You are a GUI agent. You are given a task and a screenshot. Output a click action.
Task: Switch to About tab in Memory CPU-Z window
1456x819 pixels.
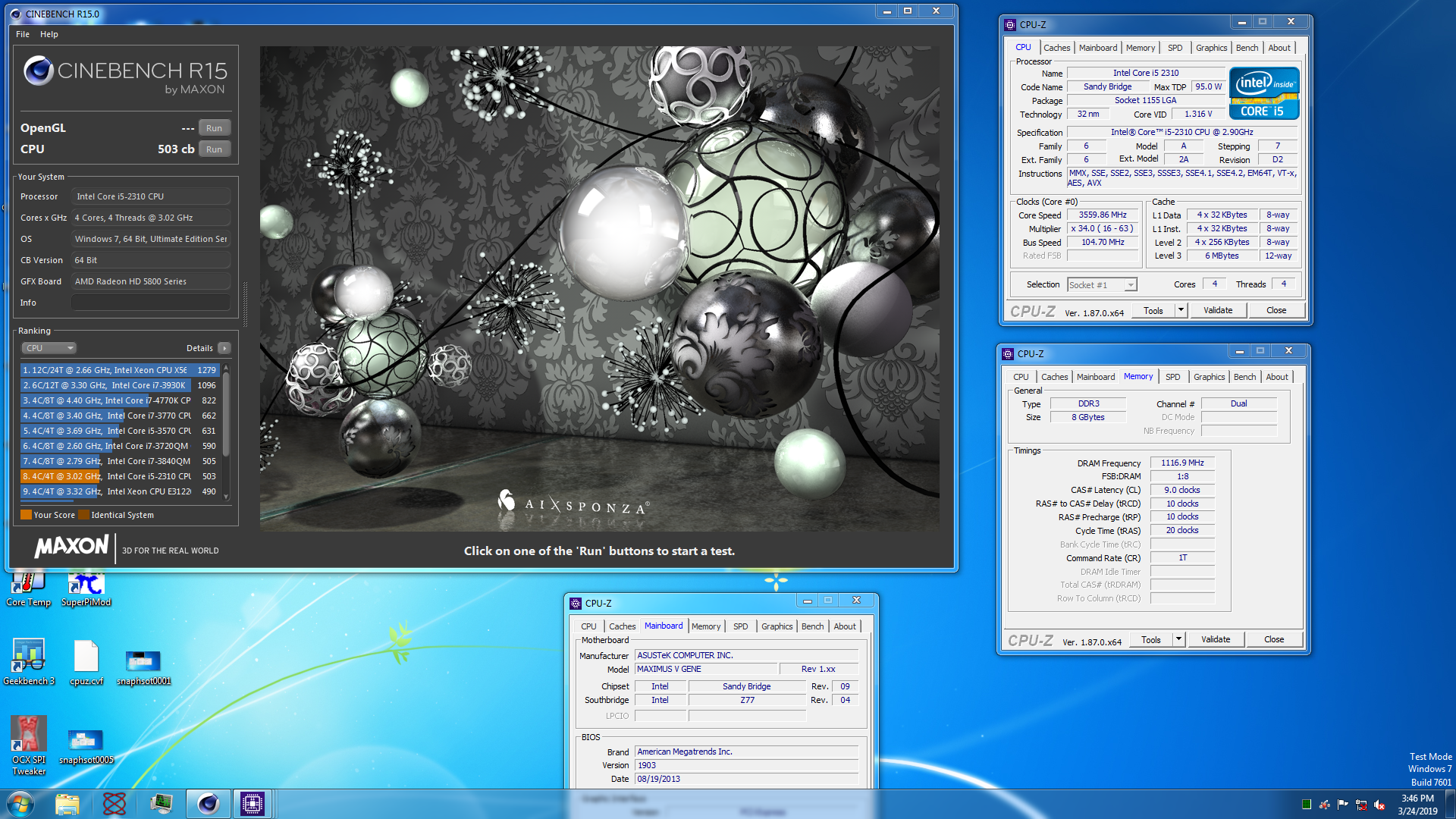click(x=1277, y=377)
